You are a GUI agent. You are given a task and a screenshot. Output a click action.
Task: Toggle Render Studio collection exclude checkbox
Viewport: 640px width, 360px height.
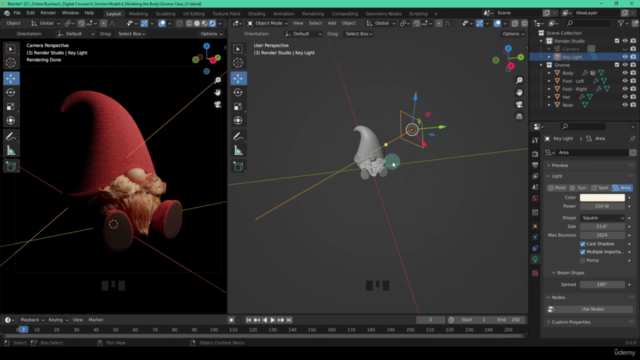617,41
